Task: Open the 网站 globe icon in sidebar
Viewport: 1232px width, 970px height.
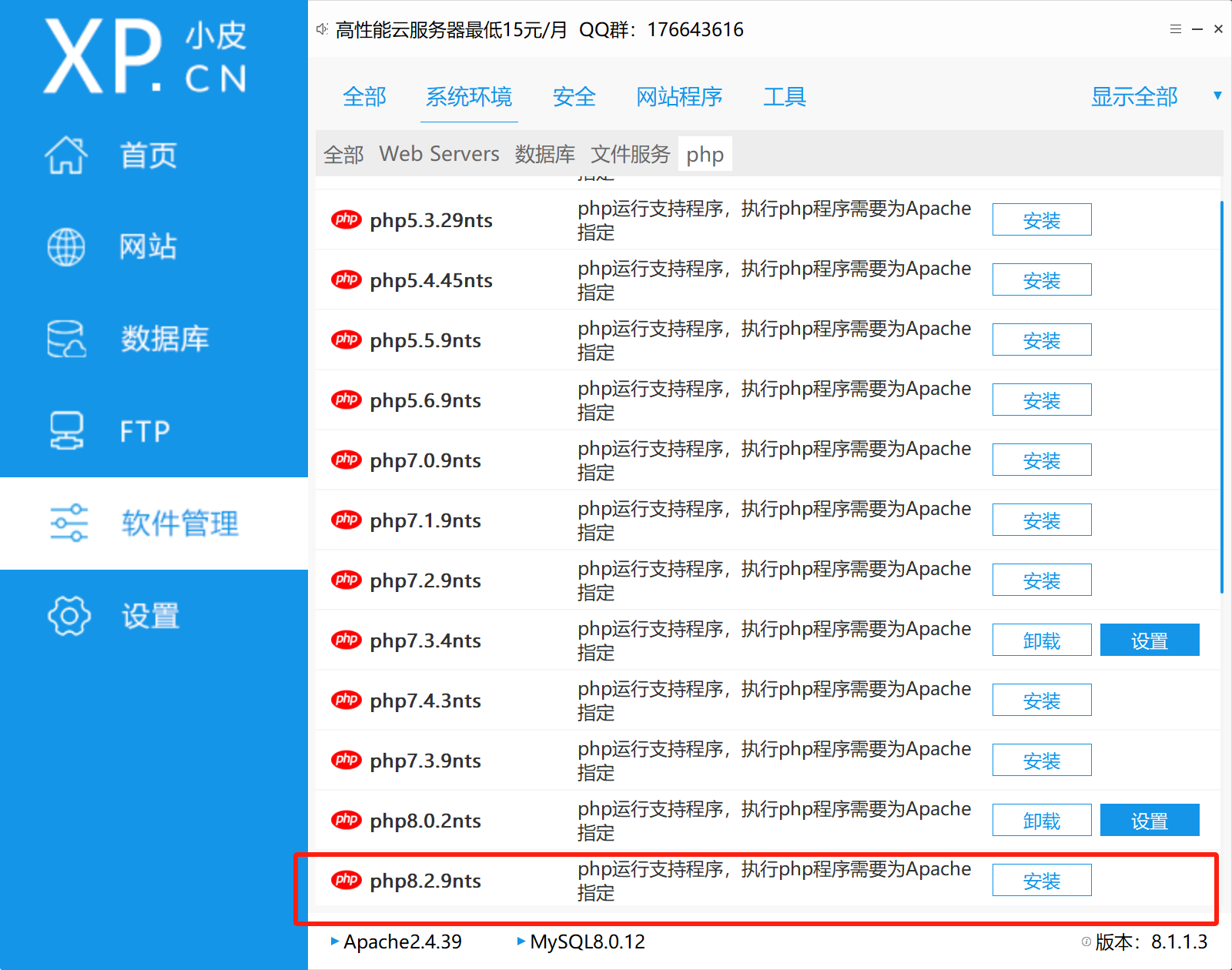Action: tap(66, 247)
